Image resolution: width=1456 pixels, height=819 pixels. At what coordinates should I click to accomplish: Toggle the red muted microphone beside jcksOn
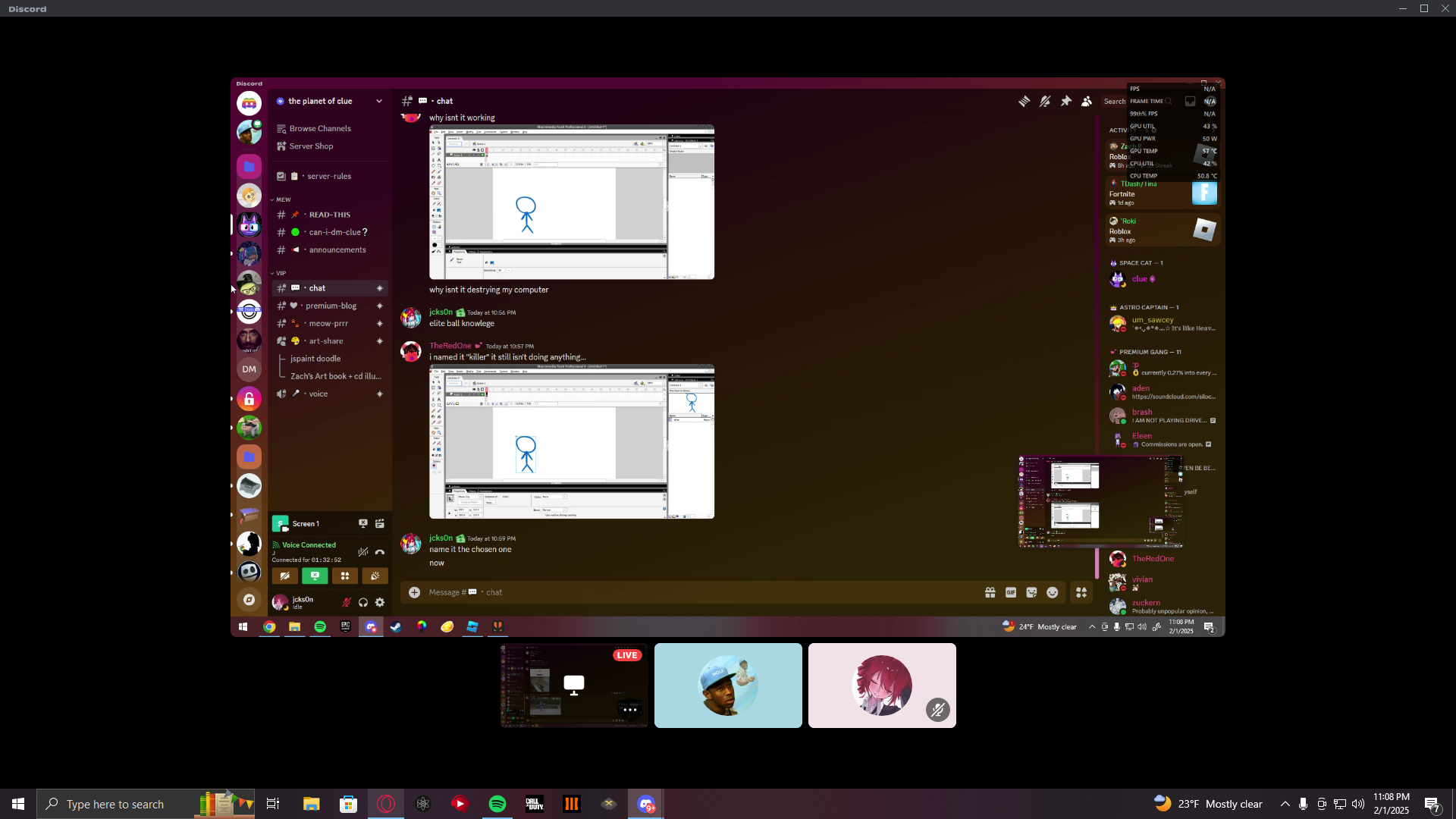[x=347, y=603]
